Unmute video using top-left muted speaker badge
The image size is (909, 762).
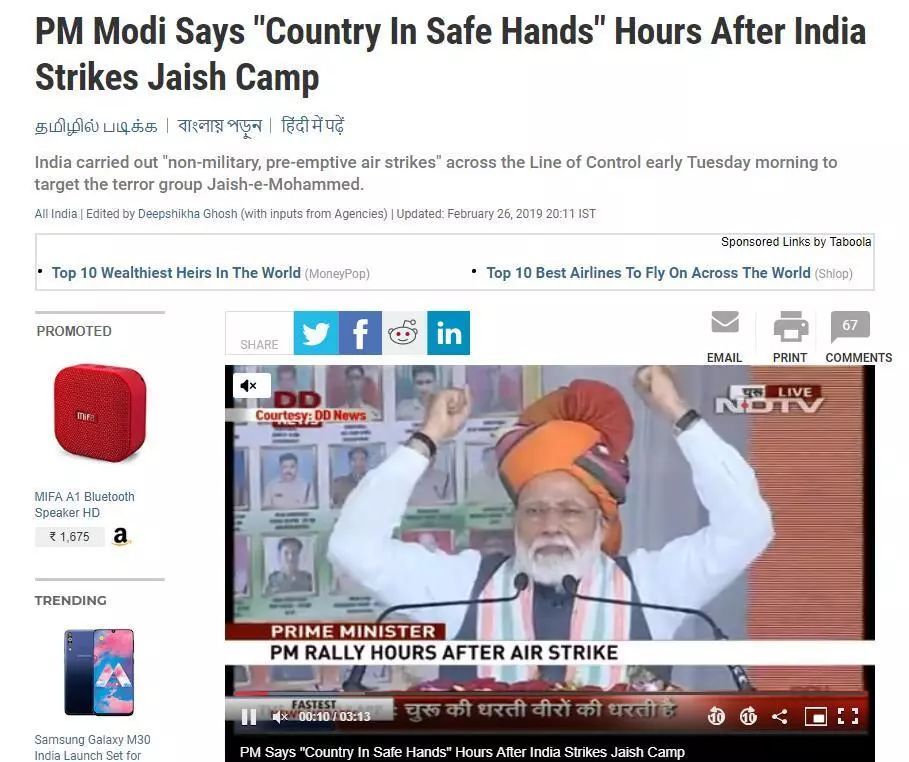click(x=251, y=386)
